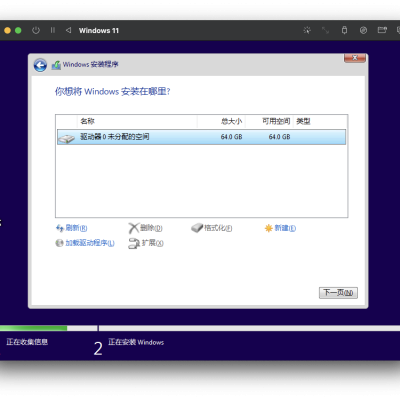Screen dimensions: 400x400
Task: Click the Windows 11 window title
Action: 99,30
